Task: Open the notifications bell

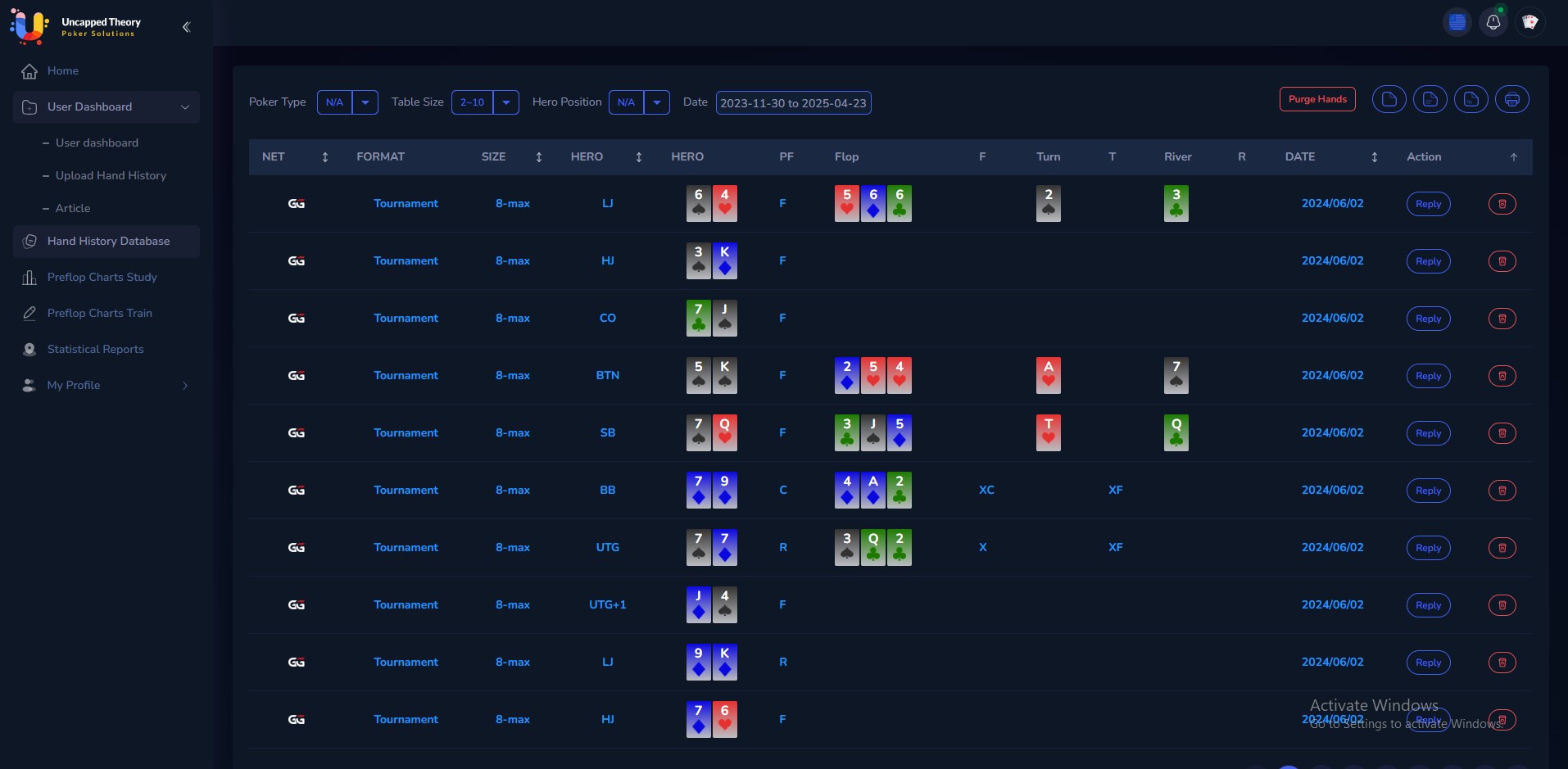Action: click(1493, 22)
